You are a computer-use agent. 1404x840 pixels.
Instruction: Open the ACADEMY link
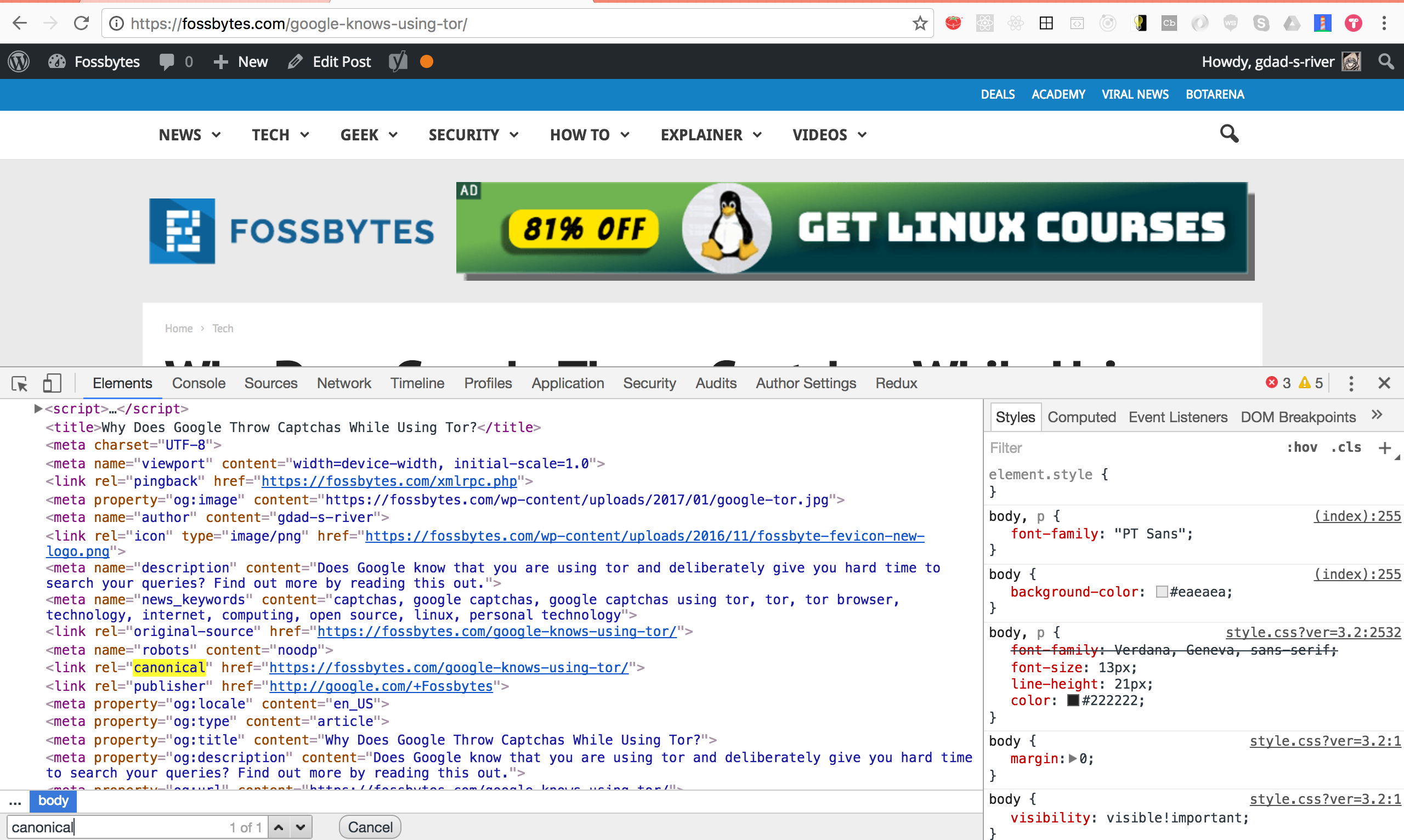click(x=1058, y=94)
